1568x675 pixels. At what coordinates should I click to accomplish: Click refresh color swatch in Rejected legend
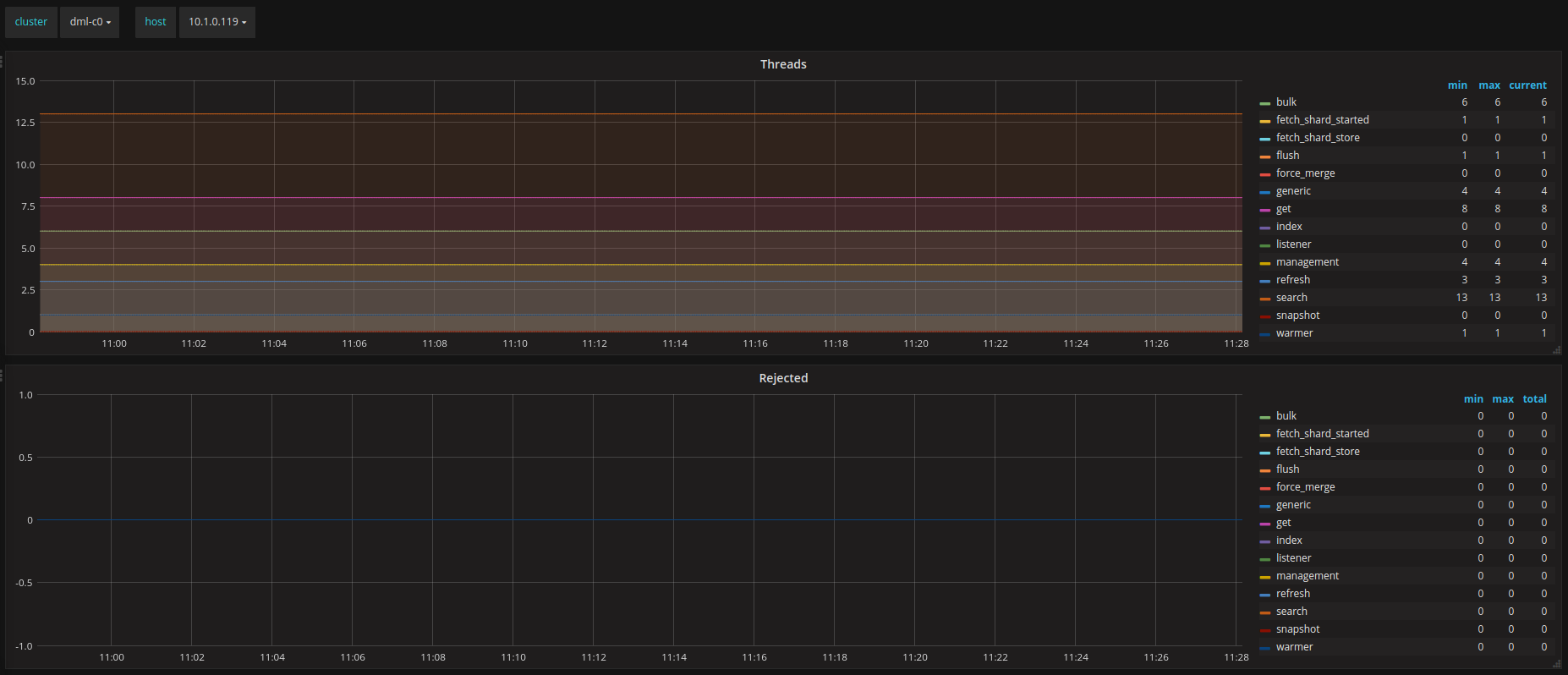click(x=1265, y=595)
